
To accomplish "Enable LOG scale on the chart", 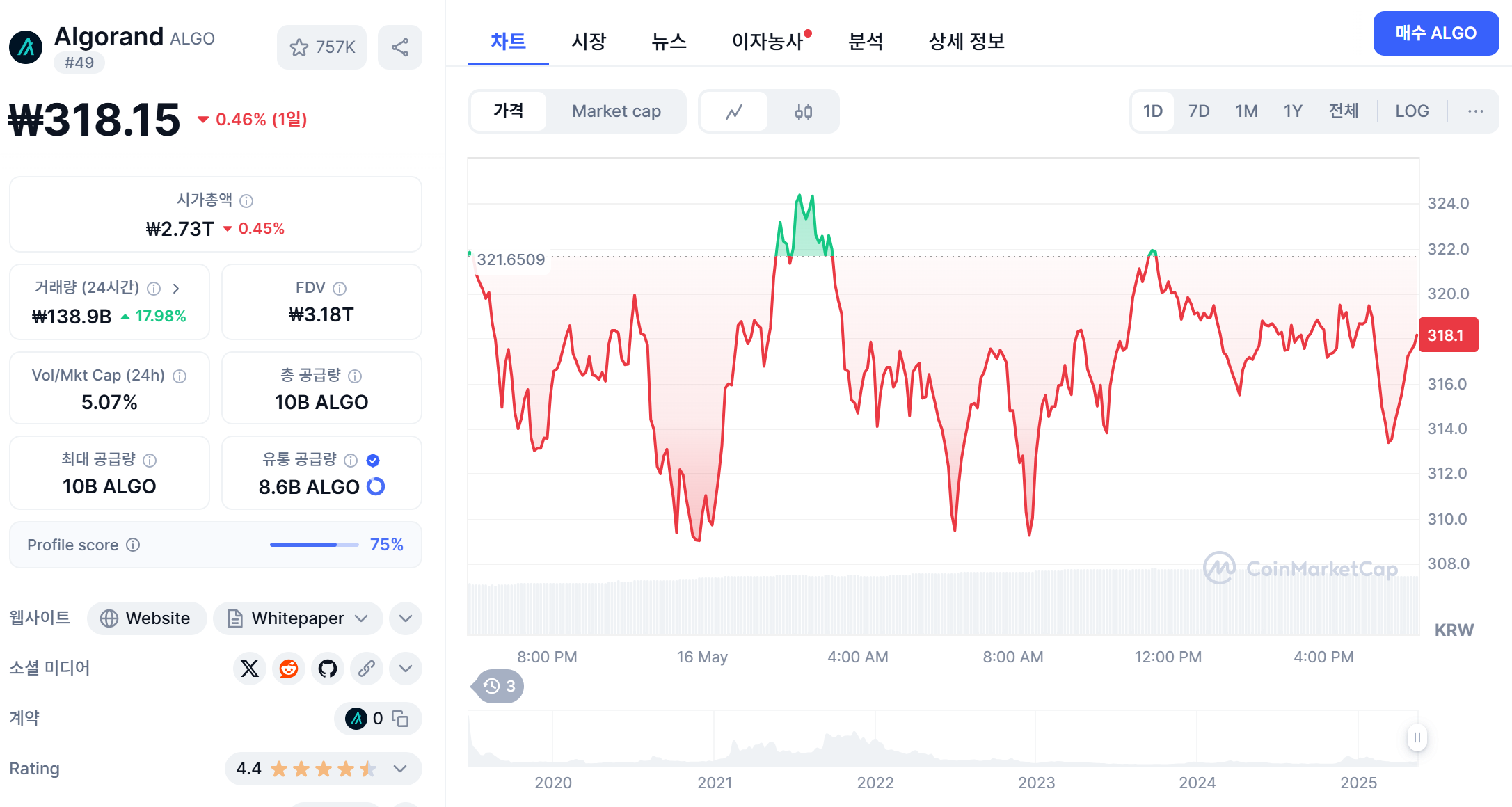I will click(x=1411, y=111).
